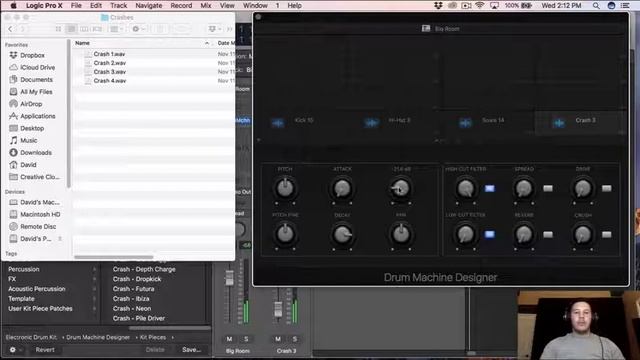Click the AirPlay display icon in menu bar
The height and width of the screenshot is (360, 640).
tap(494, 6)
